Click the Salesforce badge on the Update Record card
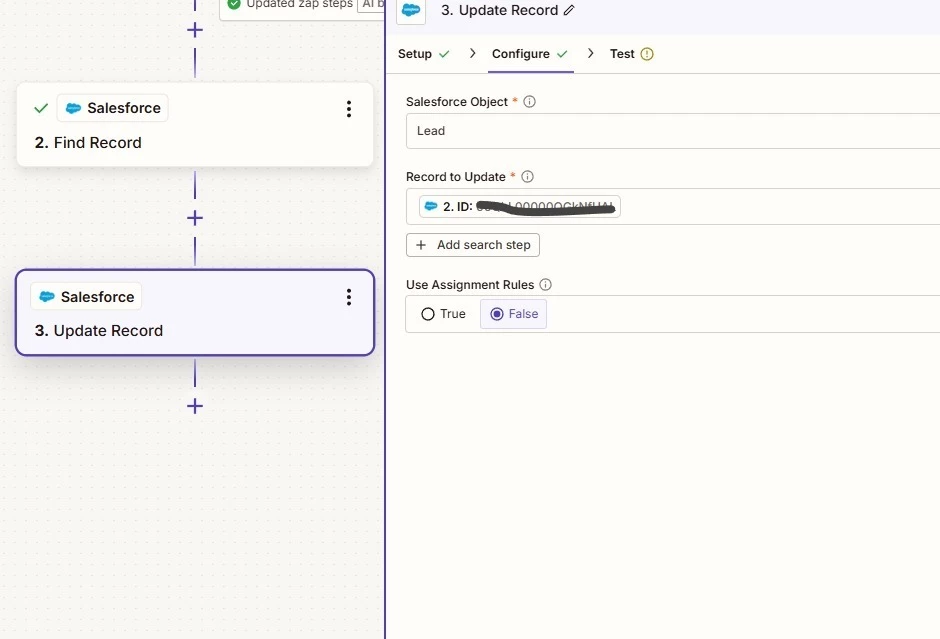The image size is (940, 639). coord(86,296)
